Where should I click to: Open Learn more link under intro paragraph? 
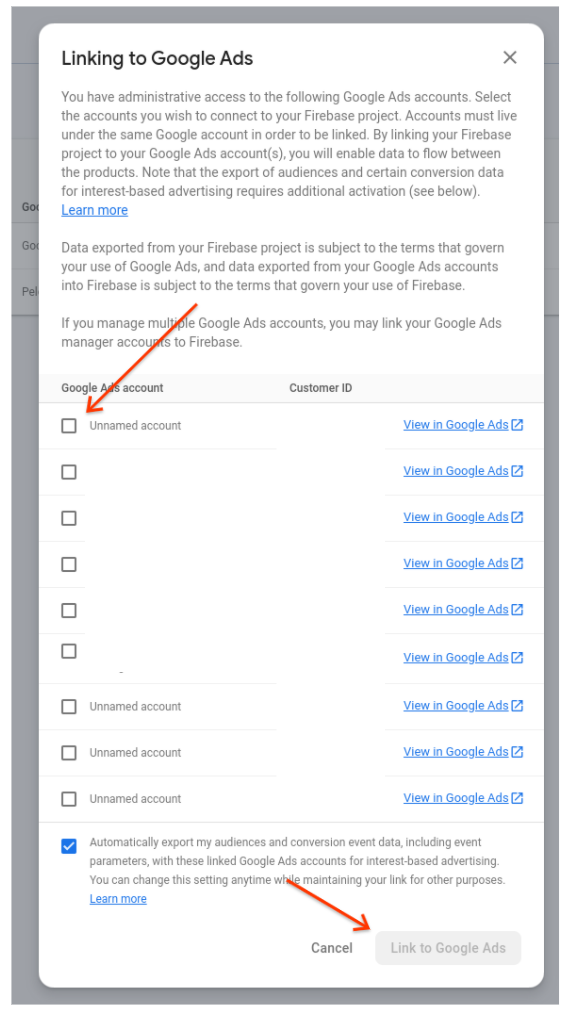coord(95,210)
